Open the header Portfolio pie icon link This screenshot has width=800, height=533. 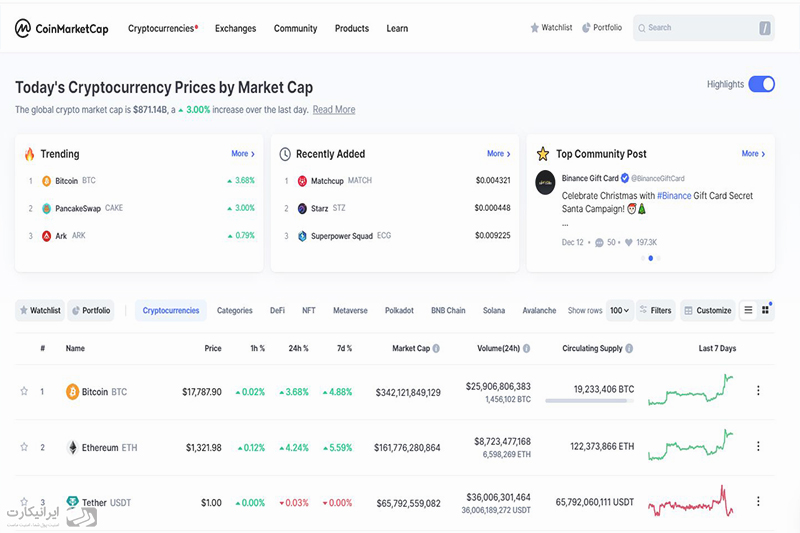[x=602, y=28]
